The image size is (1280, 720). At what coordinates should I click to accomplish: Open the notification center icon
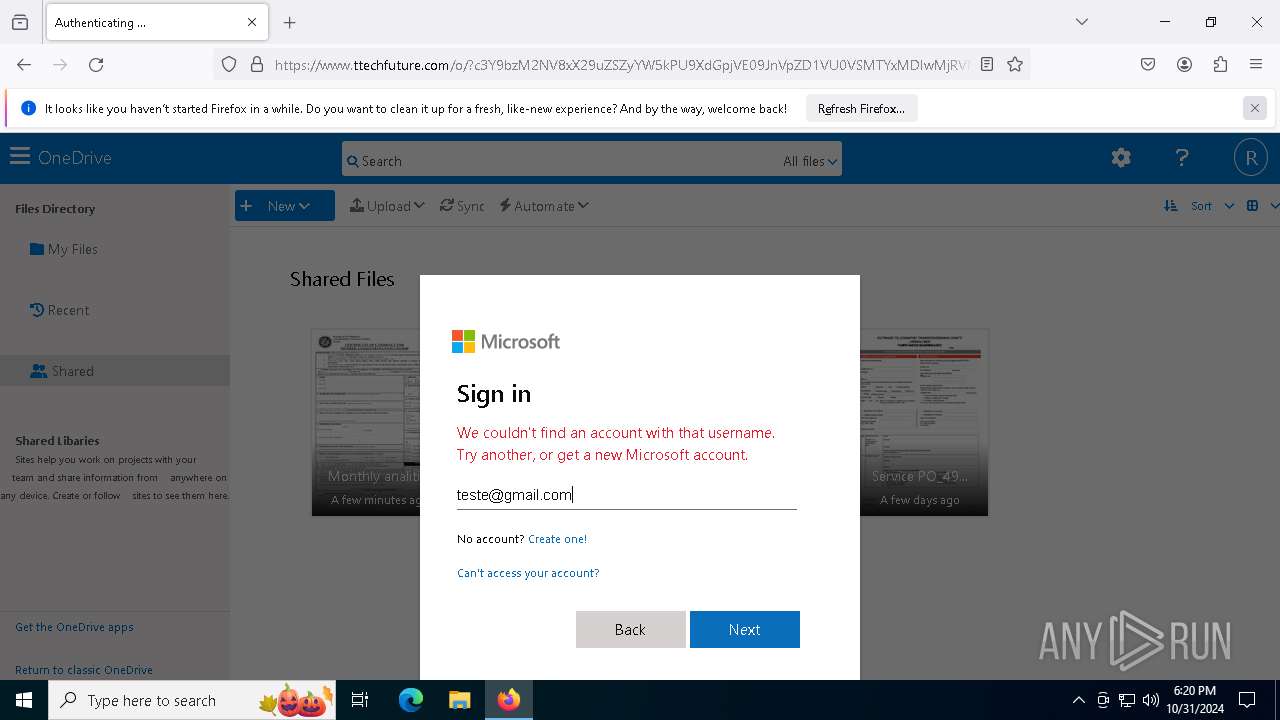coord(1247,700)
